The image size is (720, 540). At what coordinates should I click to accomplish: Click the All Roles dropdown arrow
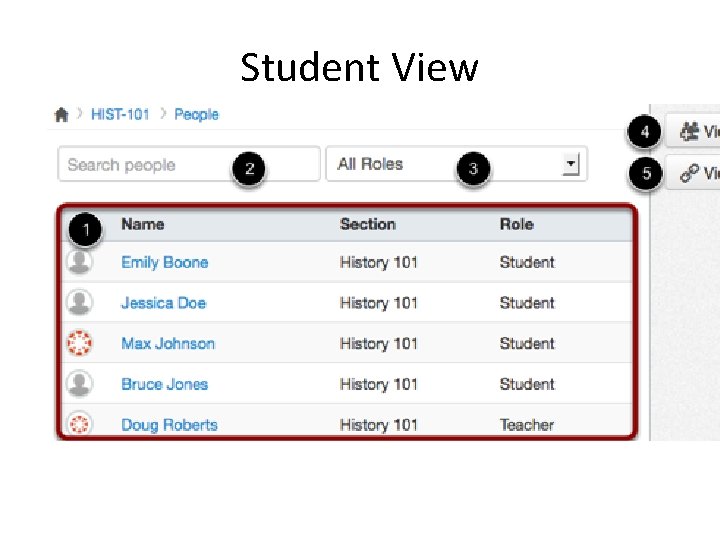pyautogui.click(x=571, y=164)
